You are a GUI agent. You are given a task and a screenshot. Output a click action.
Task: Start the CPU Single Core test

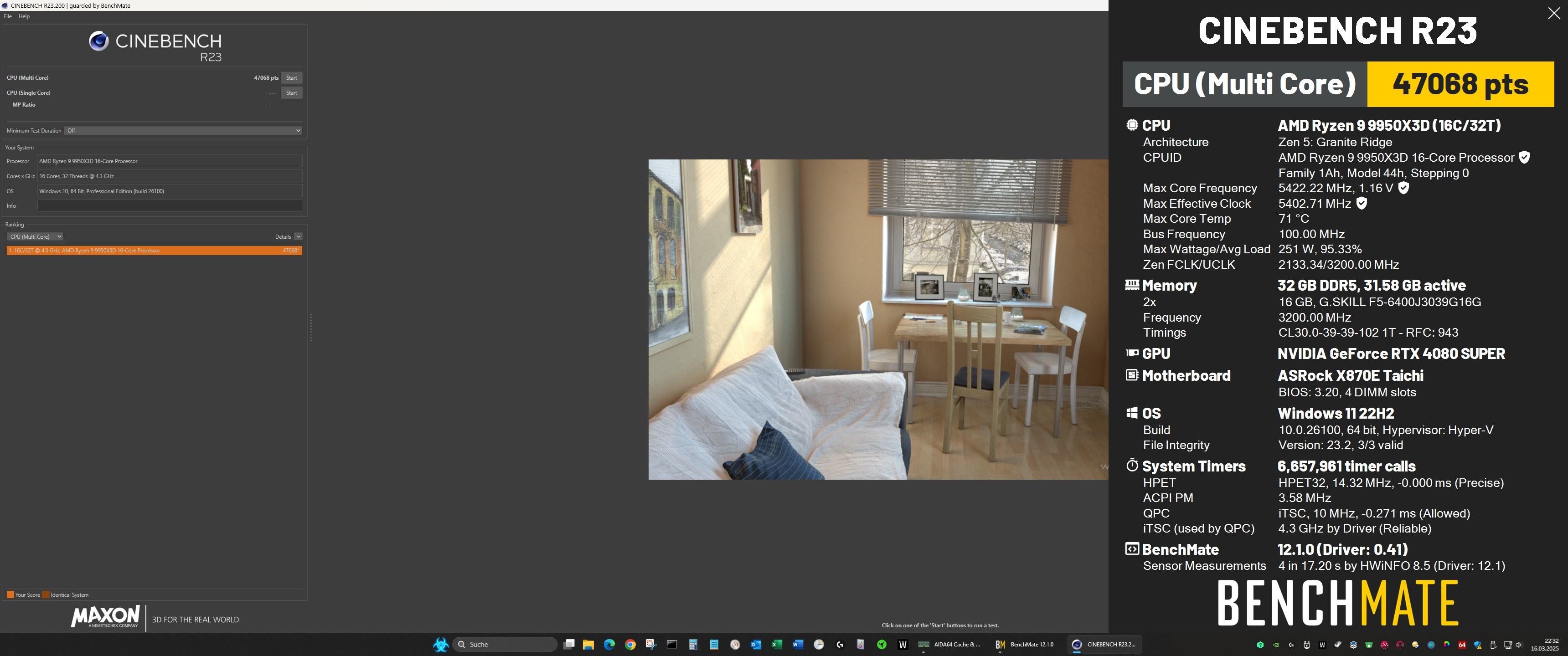tap(292, 93)
